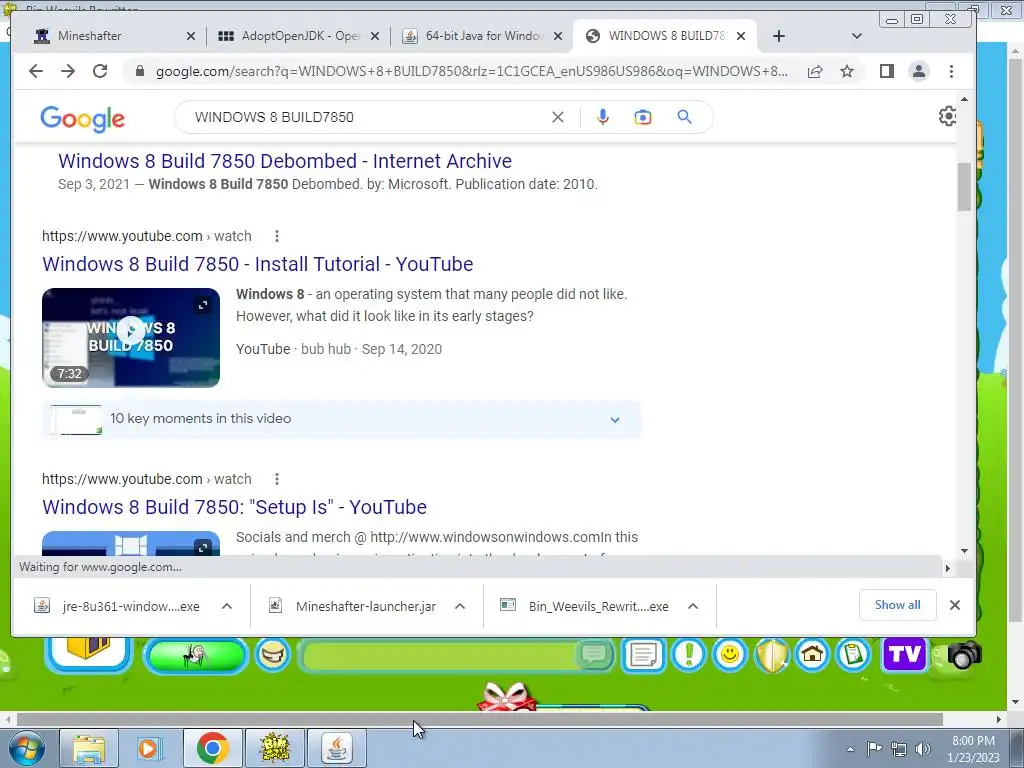1024x768 pixels.
Task: Open a new Chrome tab
Action: 778,36
